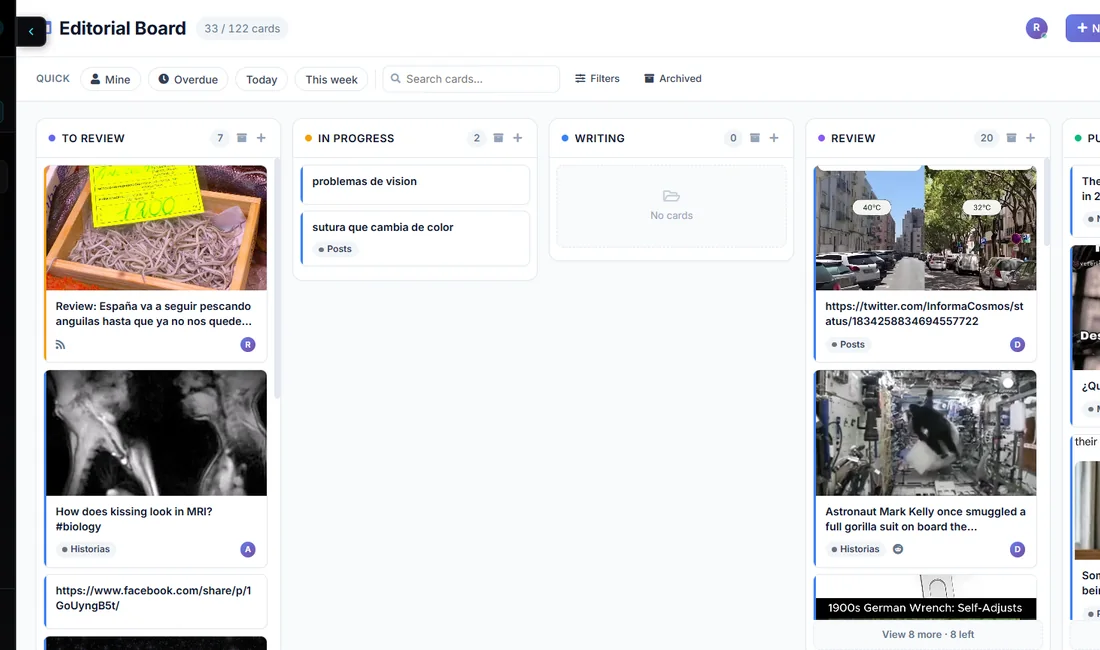Image resolution: width=1100 pixels, height=650 pixels.
Task: Toggle the Overdue quick filter
Action: 188,79
